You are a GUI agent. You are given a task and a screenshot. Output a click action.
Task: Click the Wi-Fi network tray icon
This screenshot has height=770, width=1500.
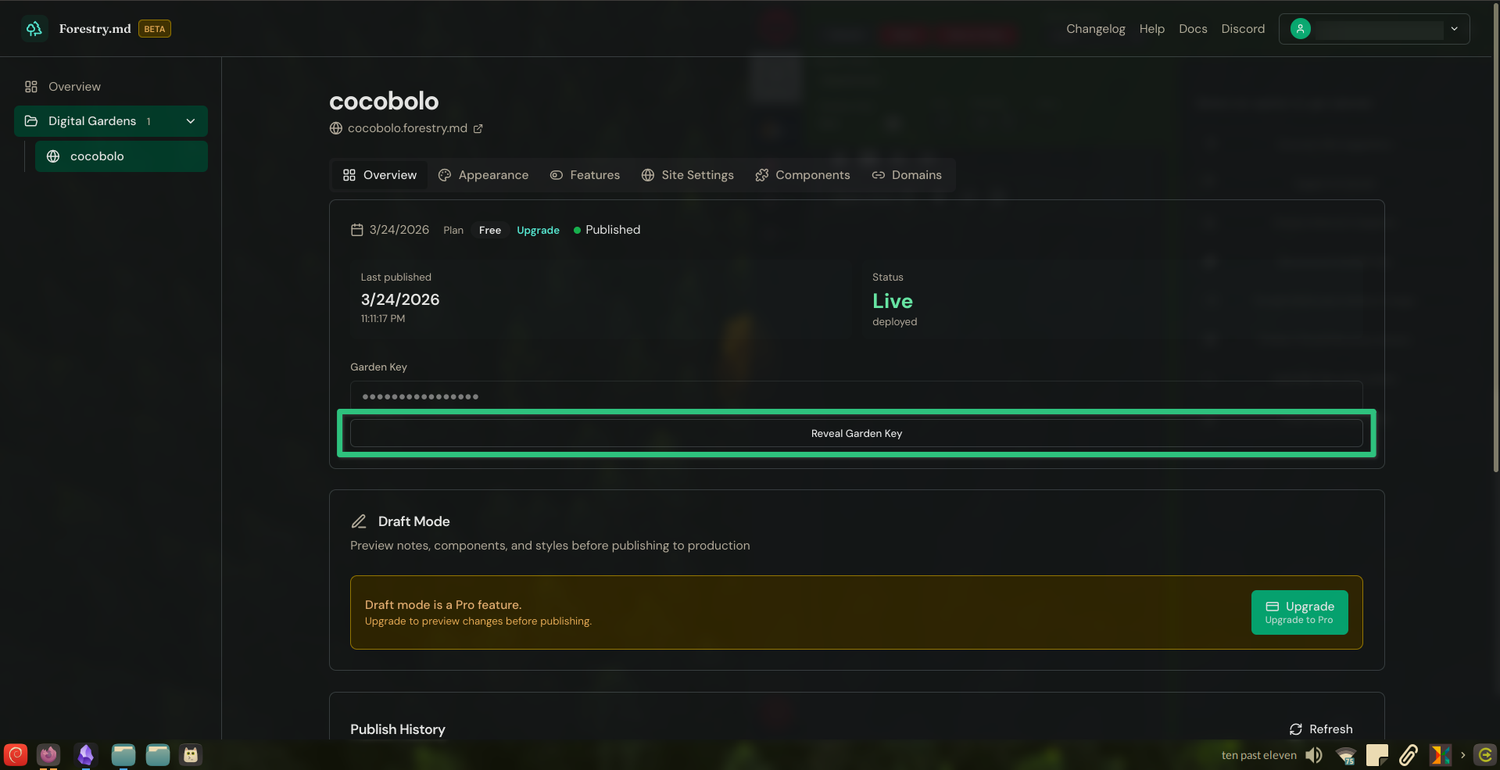(1346, 755)
